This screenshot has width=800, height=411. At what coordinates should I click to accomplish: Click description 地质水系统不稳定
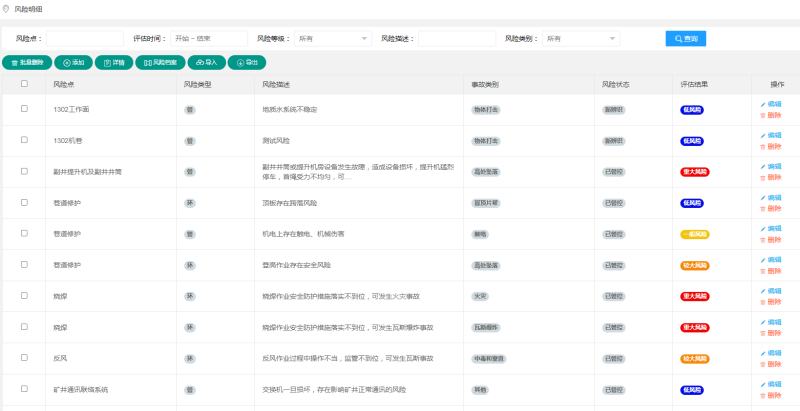tap(290, 110)
